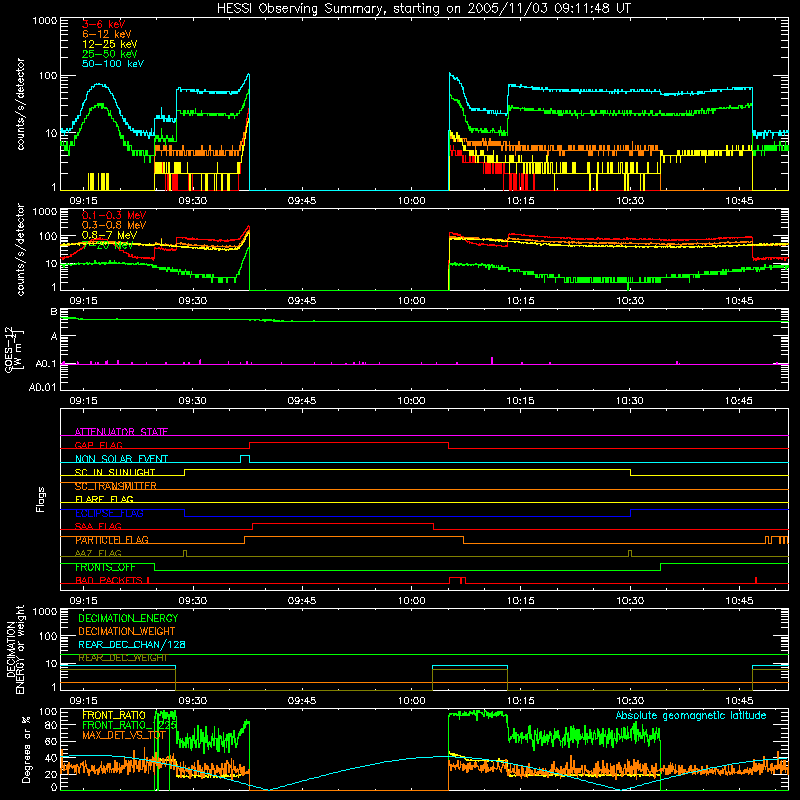This screenshot has height=800, width=800.
Task: Click the 'Degrees or %' axis title
Action: [x=26, y=749]
